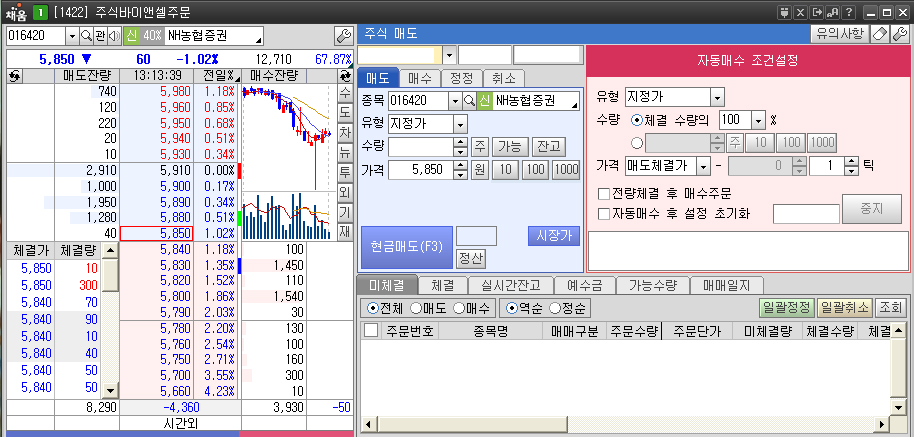
Task: Select the 매도 radio button in order filter
Action: coord(415,308)
